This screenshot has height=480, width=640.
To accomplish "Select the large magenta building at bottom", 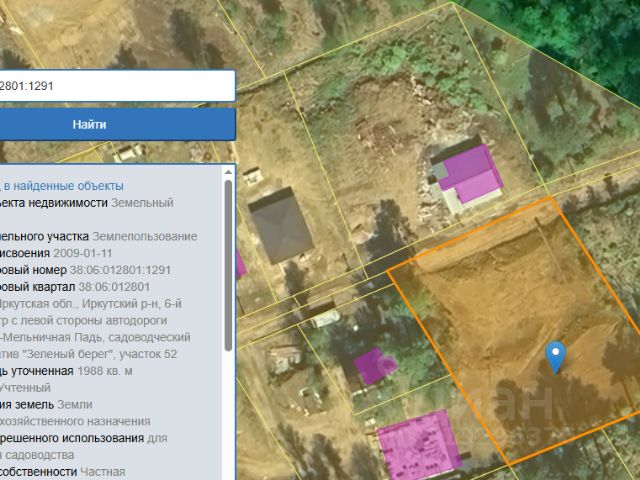I will point(418,444).
